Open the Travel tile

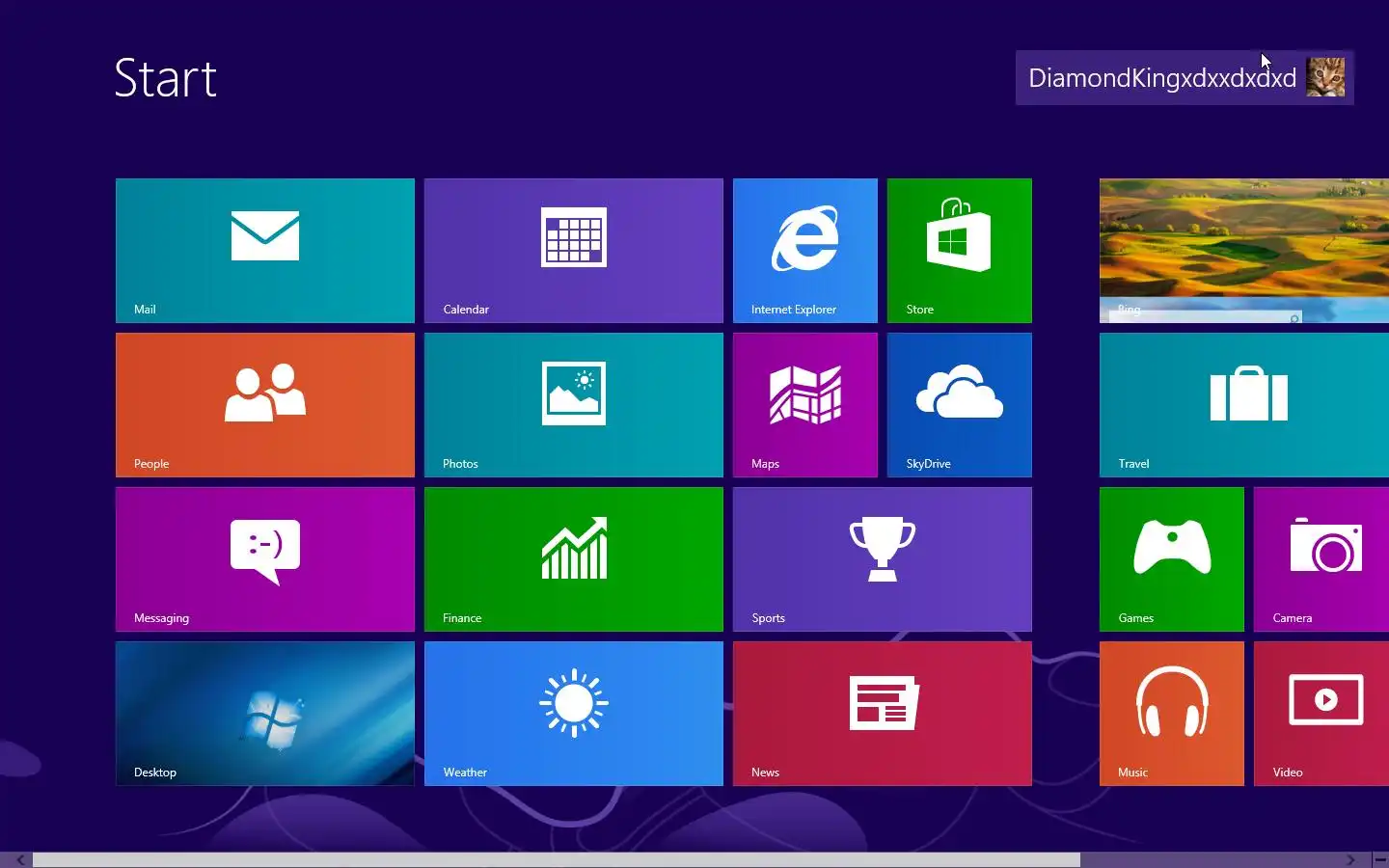coord(1244,405)
